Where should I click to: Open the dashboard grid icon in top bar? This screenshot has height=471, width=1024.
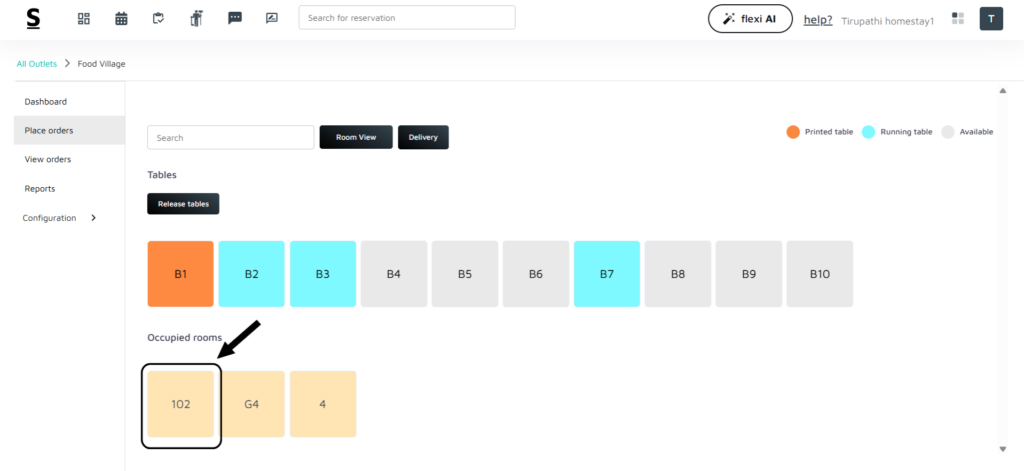click(x=84, y=18)
